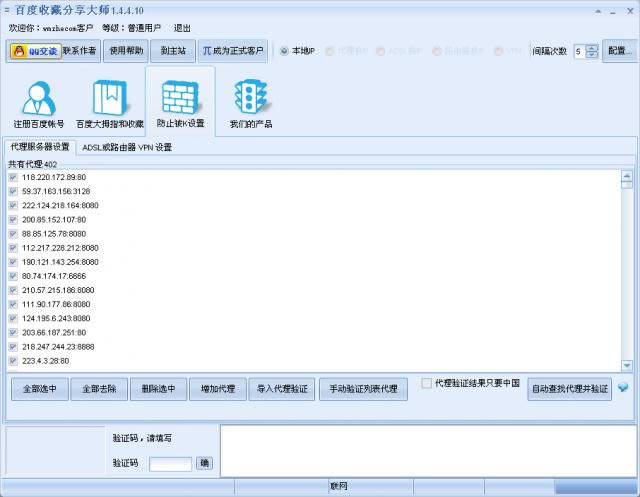Click blue heart icon beside auto-find button
Image resolution: width=640 pixels, height=497 pixels.
(623, 388)
